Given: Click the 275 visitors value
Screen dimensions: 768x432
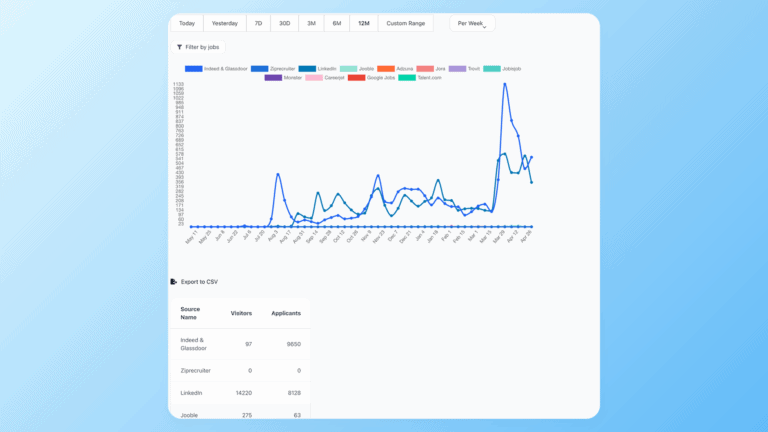Looking at the screenshot, I should coord(247,415).
